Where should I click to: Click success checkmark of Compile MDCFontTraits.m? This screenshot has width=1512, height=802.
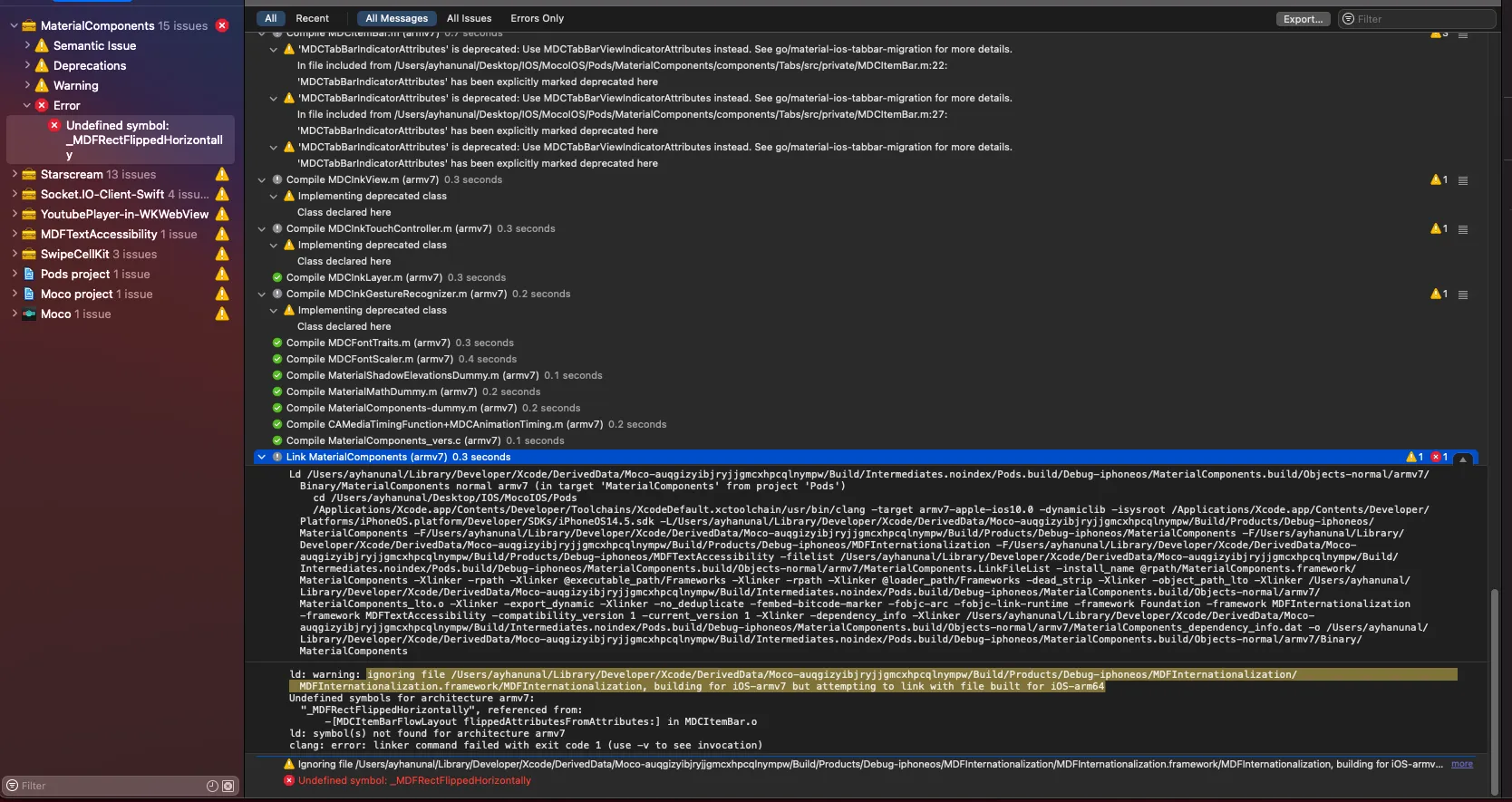[x=277, y=343]
